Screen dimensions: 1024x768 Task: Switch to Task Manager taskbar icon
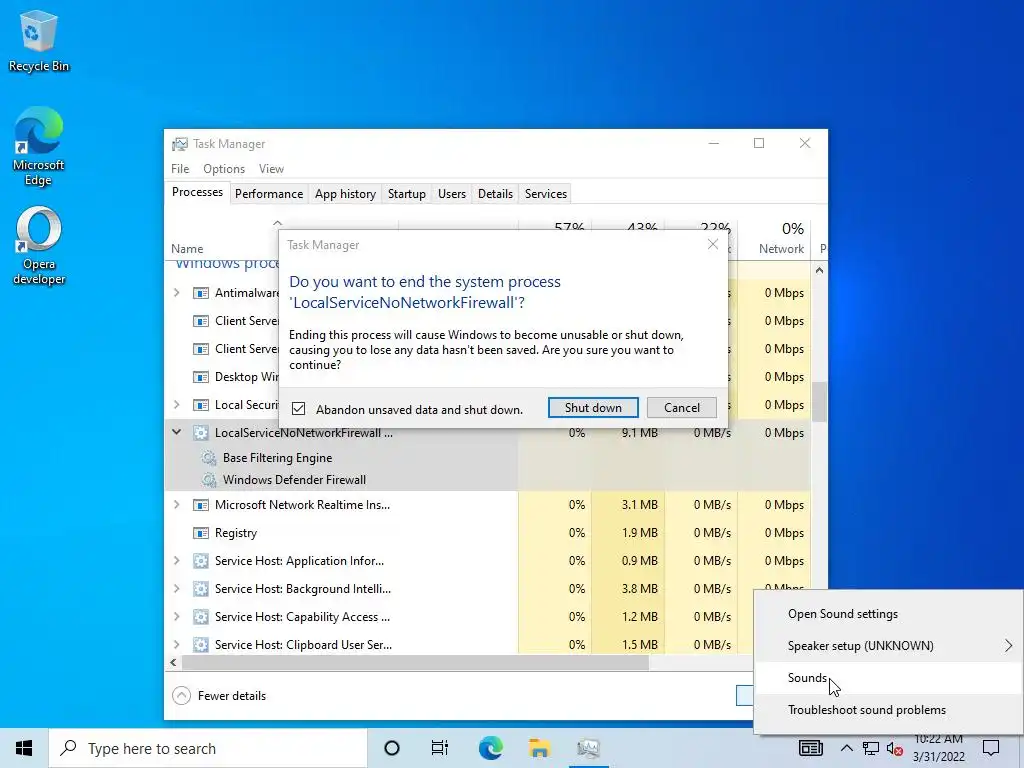[588, 748]
